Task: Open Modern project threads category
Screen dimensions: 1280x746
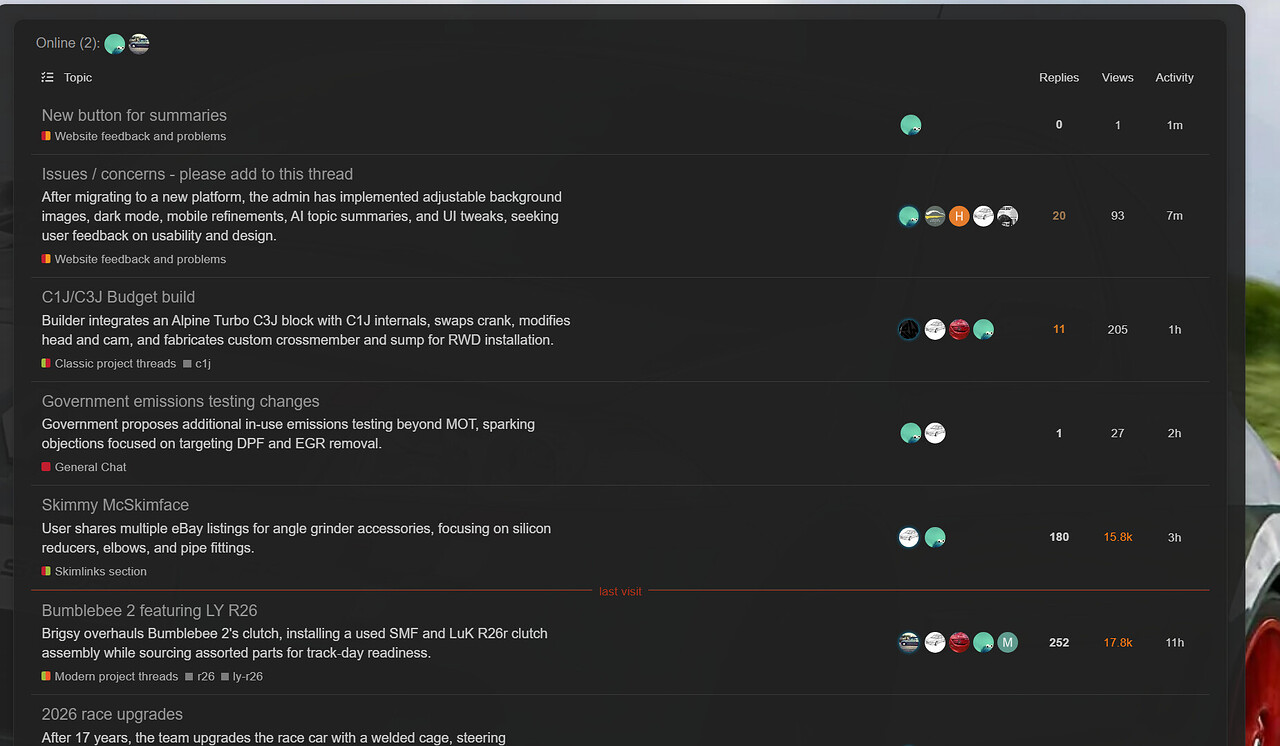Action: 110,676
